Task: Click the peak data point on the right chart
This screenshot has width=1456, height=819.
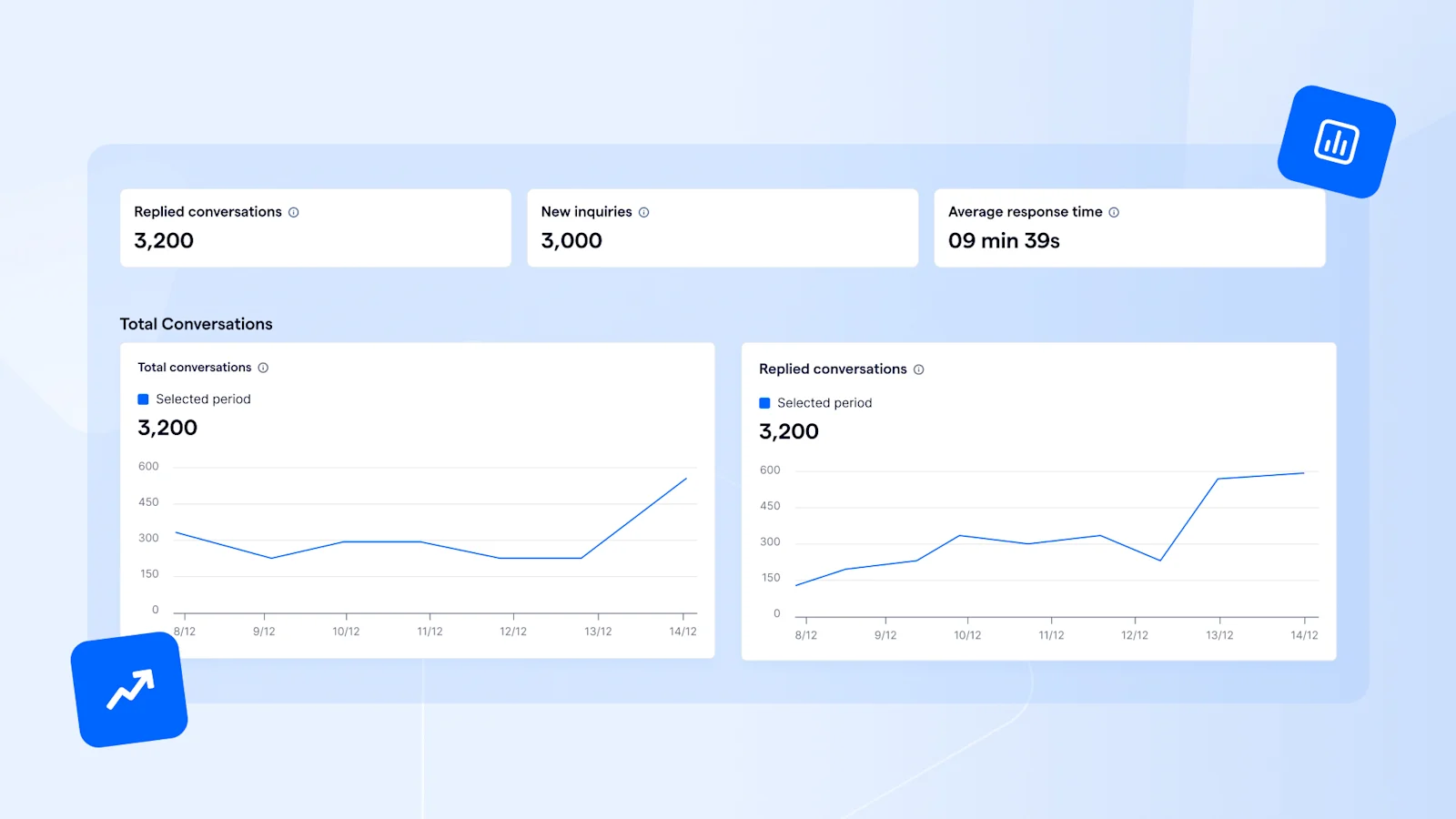Action: pyautogui.click(x=1301, y=472)
